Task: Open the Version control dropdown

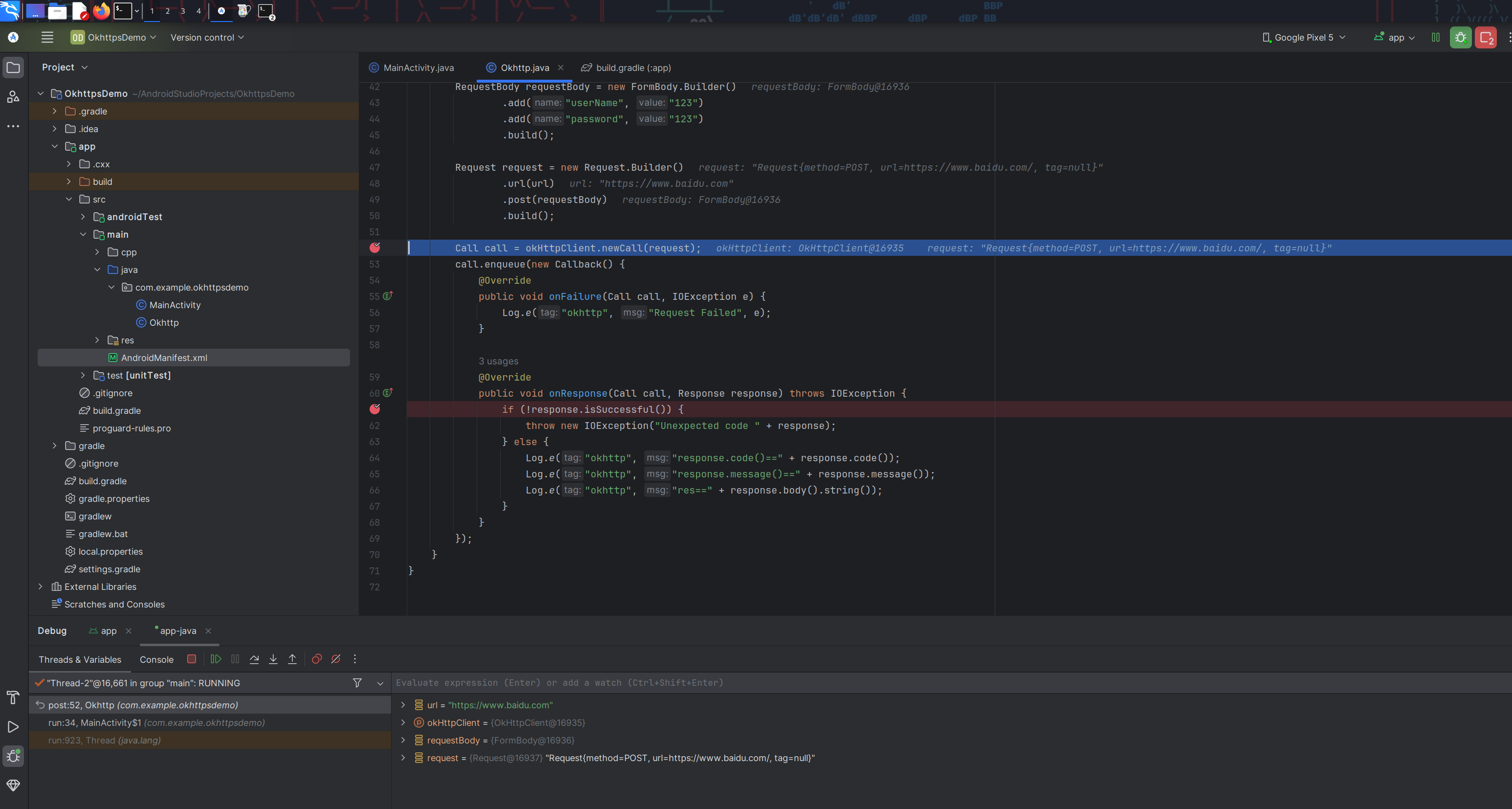Action: [207, 38]
